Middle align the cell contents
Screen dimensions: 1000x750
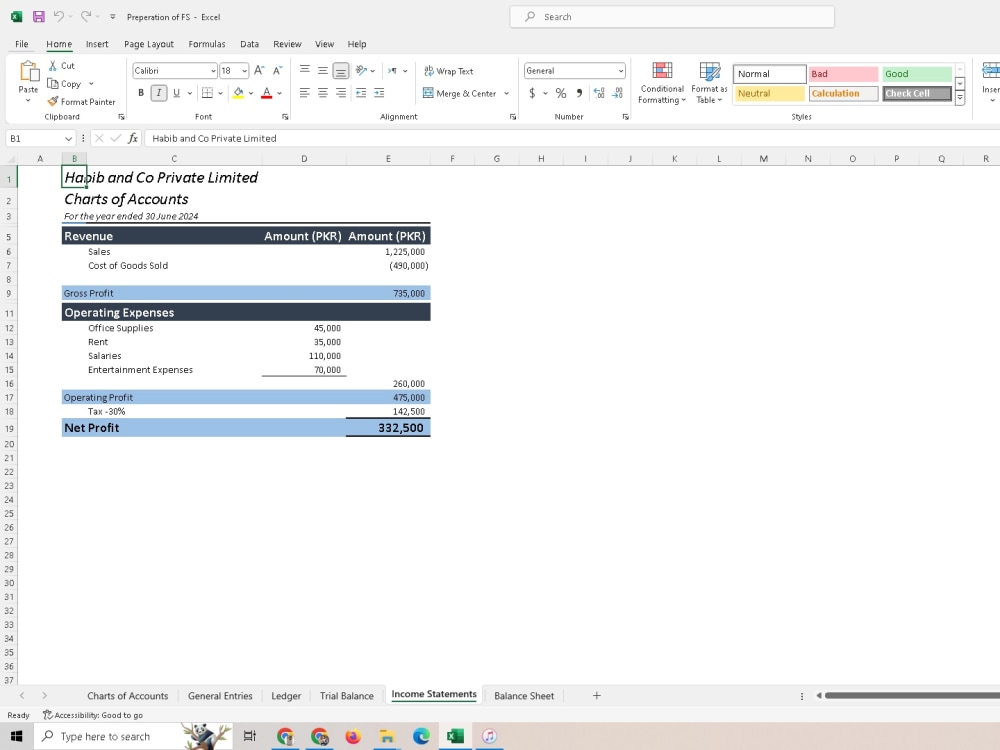[x=323, y=70]
